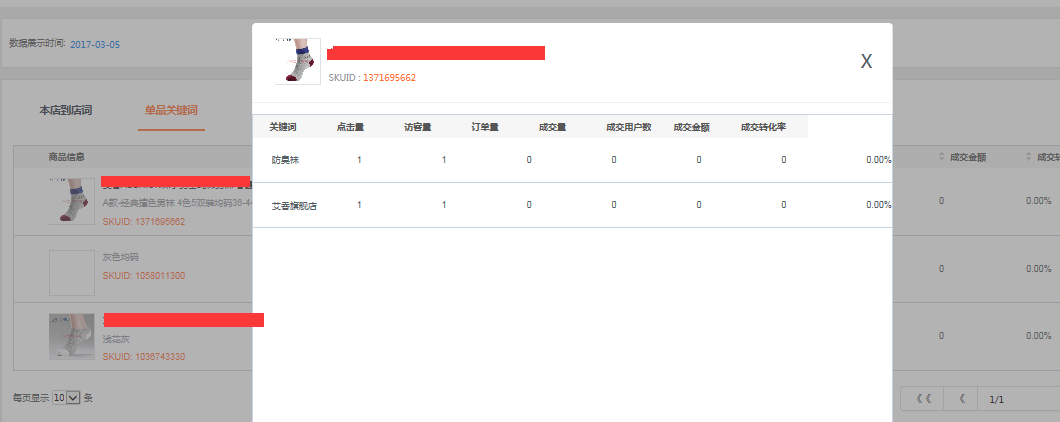Click 0.00% conversion rate in 防臭袜 row
This screenshot has height=422, width=1060.
click(x=878, y=160)
